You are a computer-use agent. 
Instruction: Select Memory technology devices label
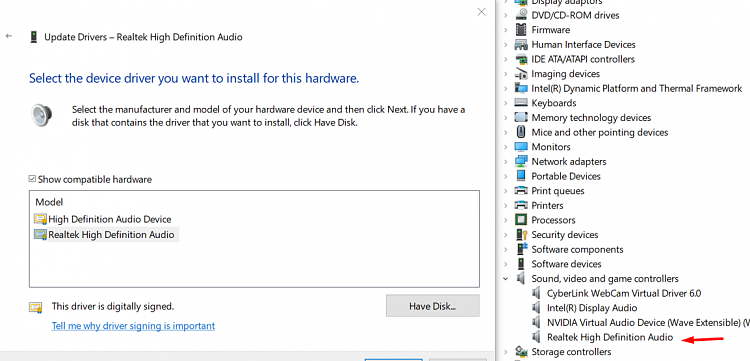(591, 118)
